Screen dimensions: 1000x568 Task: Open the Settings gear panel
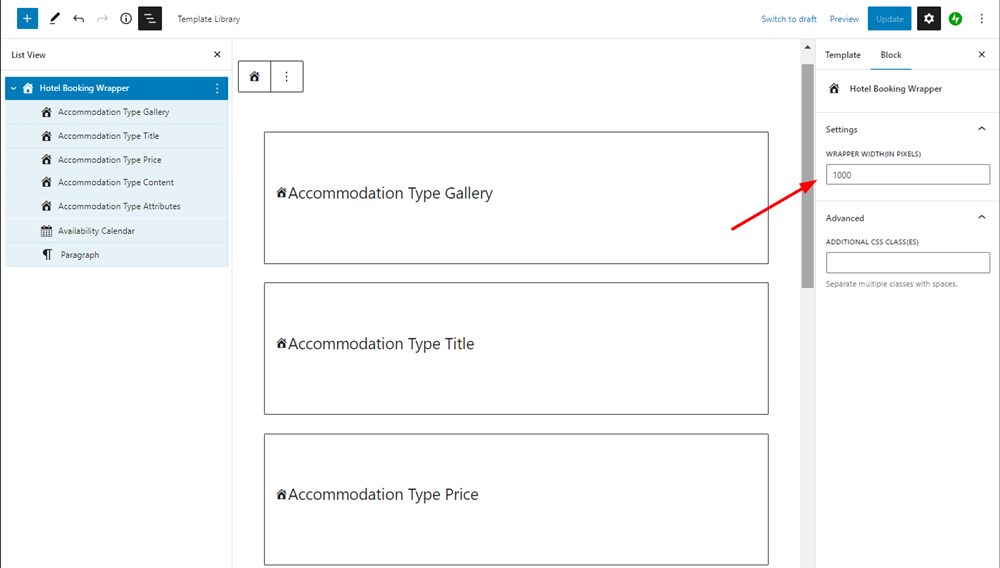(929, 18)
